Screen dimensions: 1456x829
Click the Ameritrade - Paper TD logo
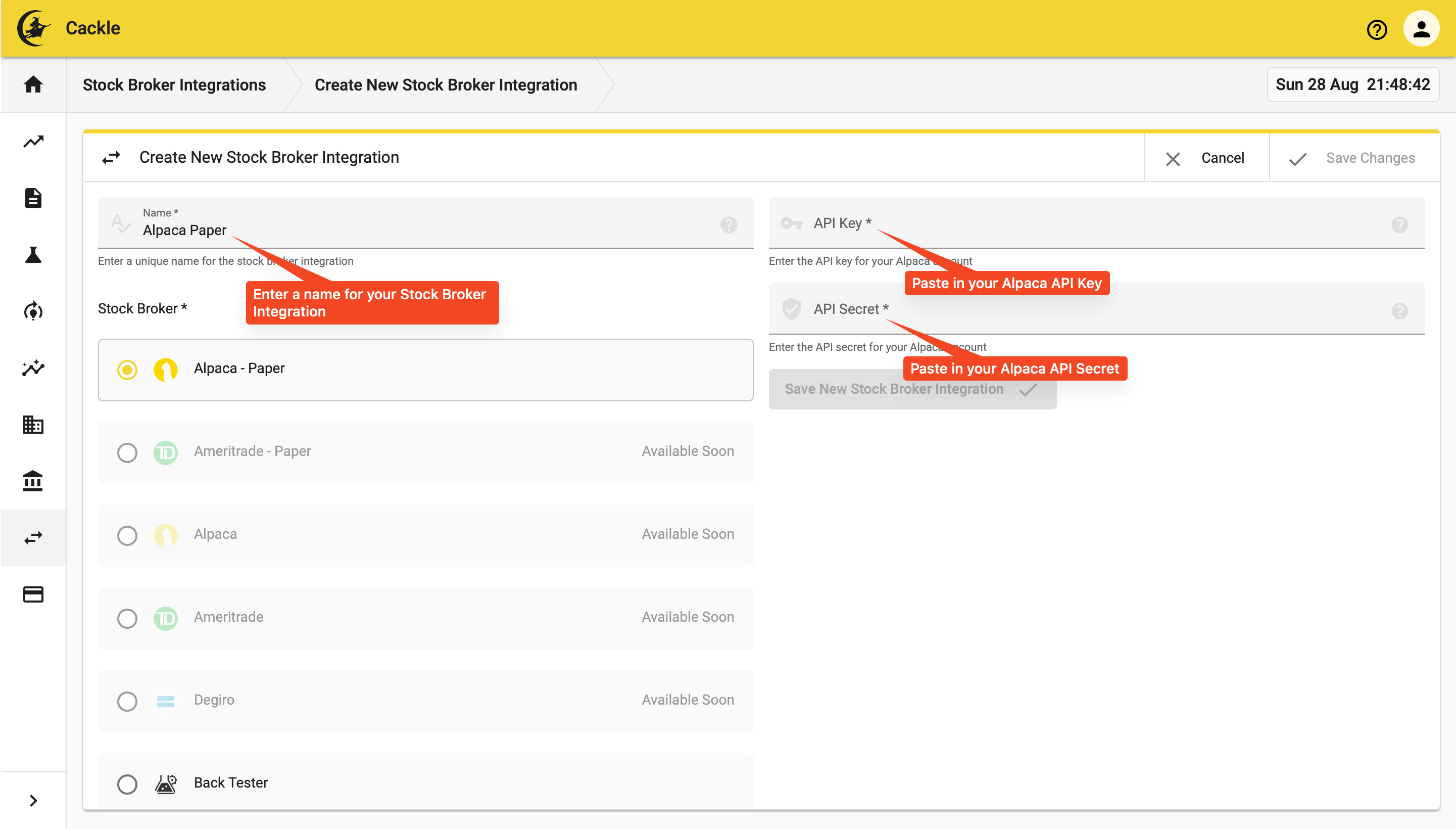point(166,452)
